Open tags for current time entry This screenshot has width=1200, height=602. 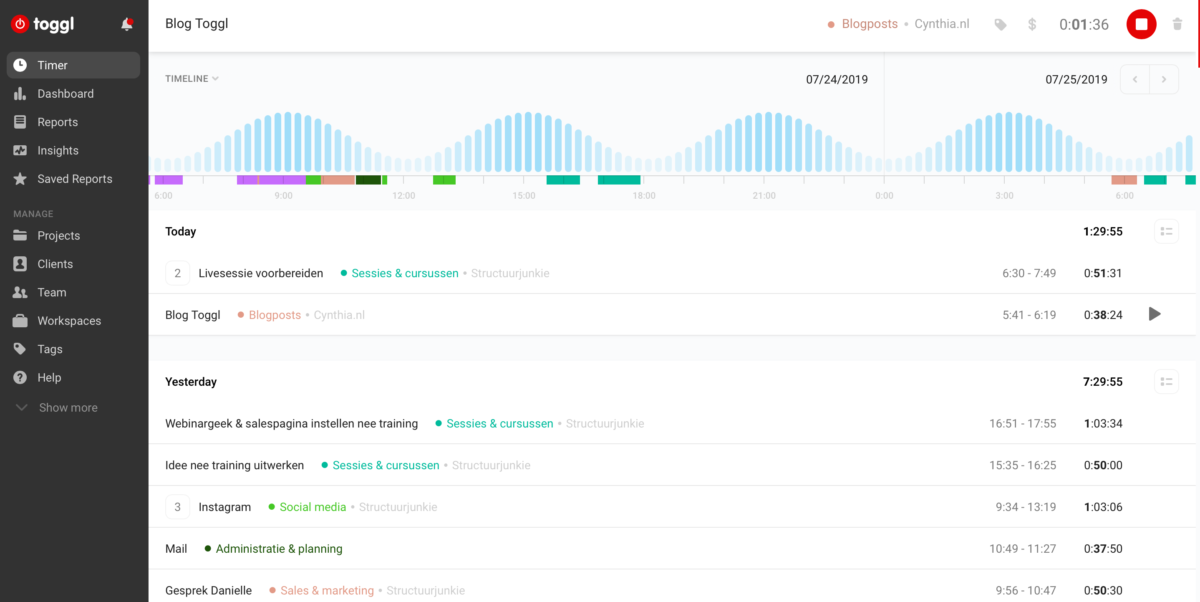click(1000, 24)
